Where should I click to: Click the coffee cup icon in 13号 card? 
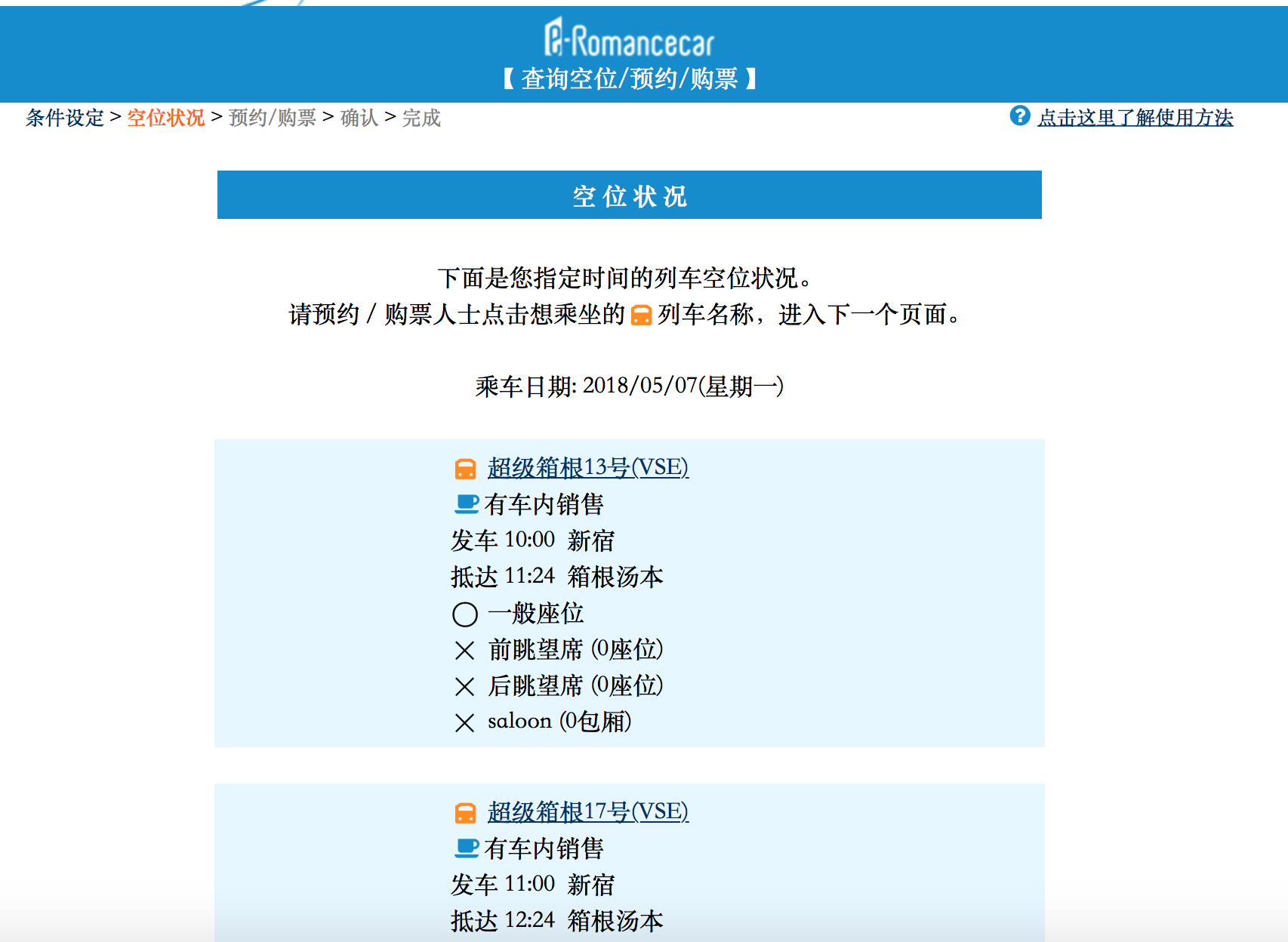pyautogui.click(x=467, y=503)
